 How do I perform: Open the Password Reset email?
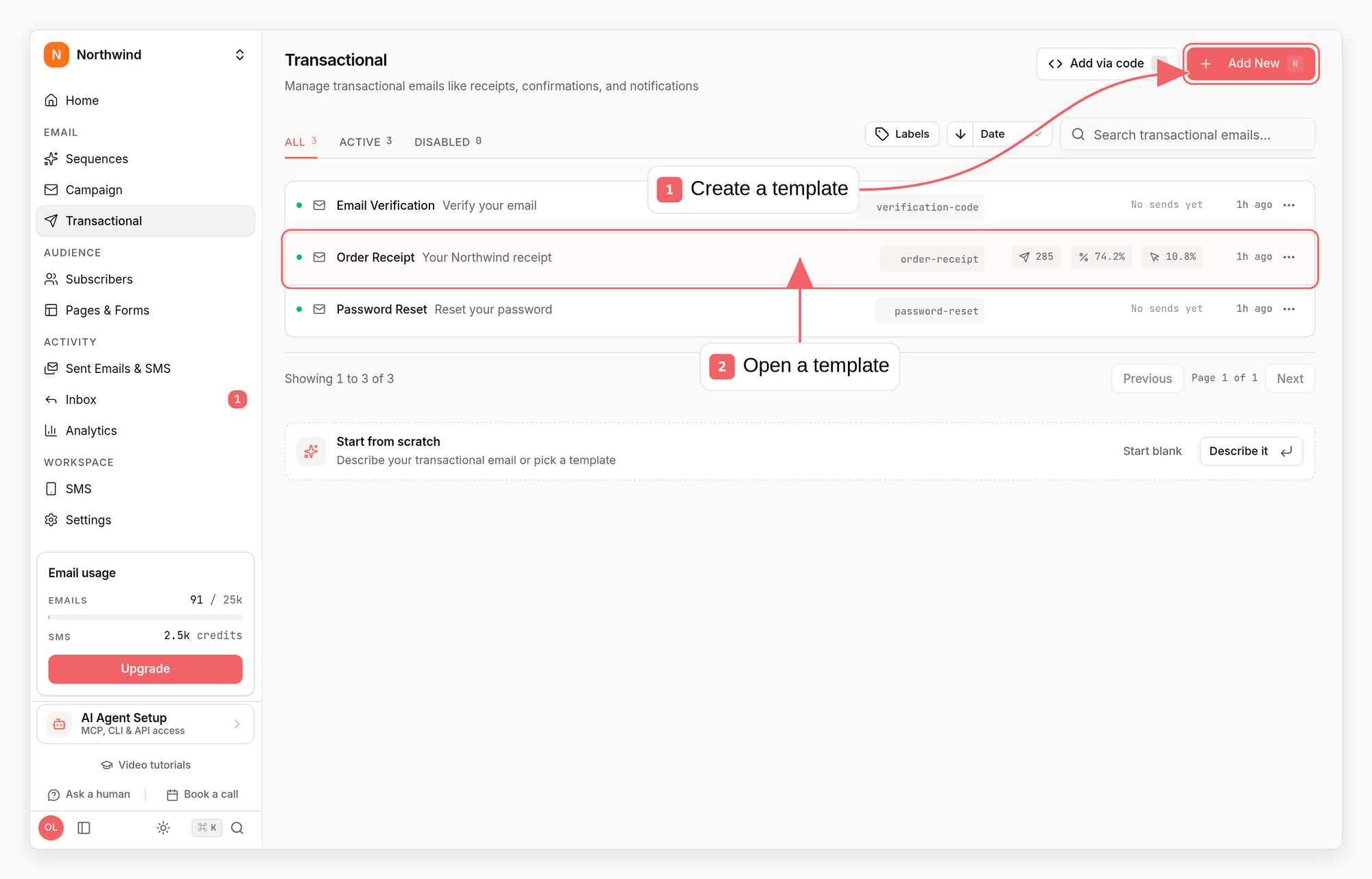(799, 310)
